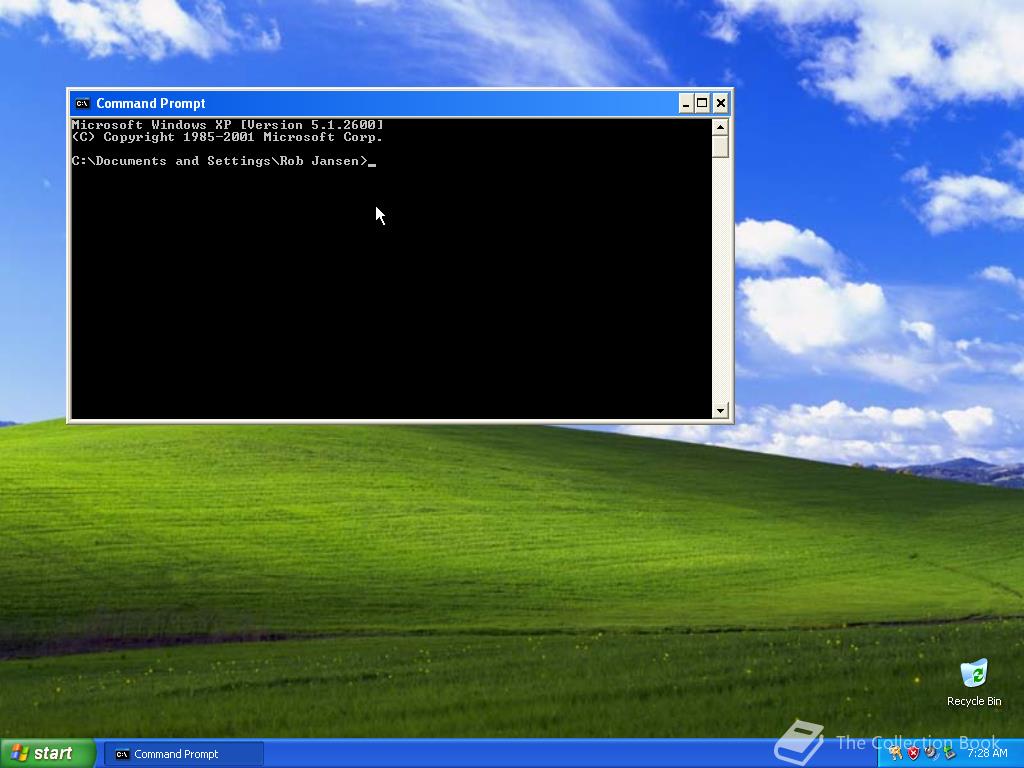Click the 'Command Prompt' window title text
This screenshot has width=1024, height=768.
[x=150, y=103]
